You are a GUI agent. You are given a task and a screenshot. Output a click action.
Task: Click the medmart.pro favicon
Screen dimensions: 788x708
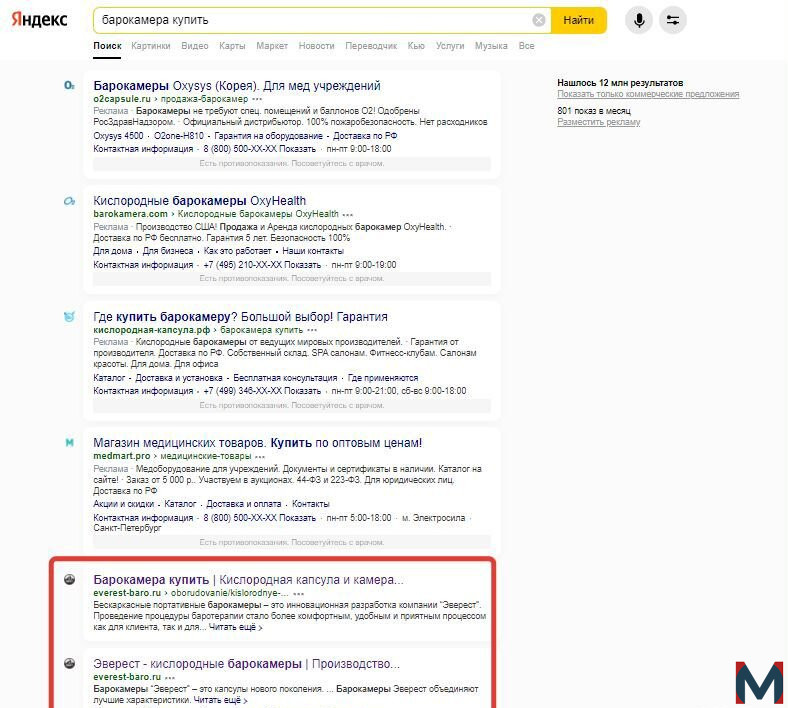(x=69, y=443)
